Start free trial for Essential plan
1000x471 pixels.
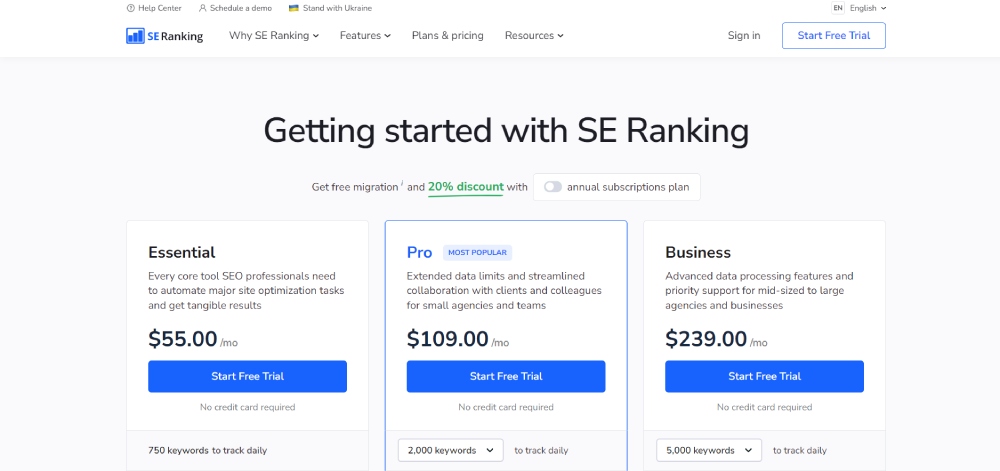pyautogui.click(x=247, y=376)
